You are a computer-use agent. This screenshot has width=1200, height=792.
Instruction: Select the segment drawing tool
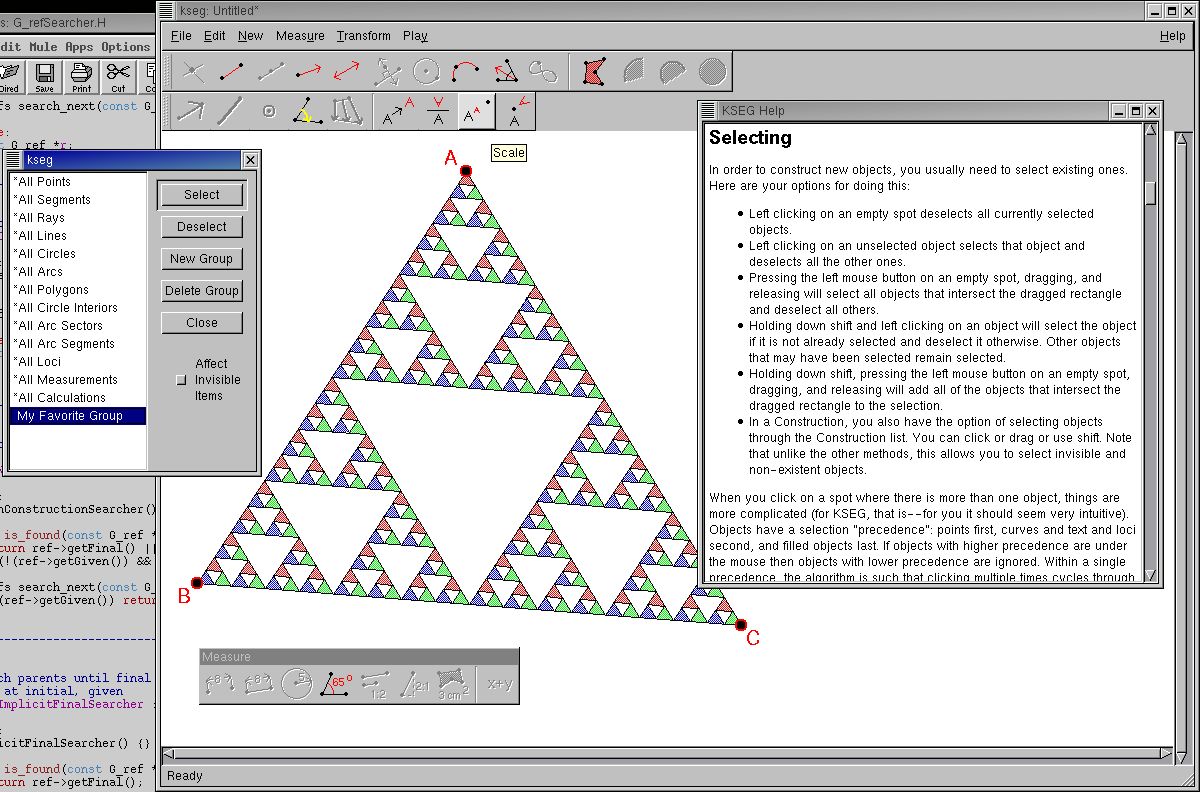tap(232, 71)
